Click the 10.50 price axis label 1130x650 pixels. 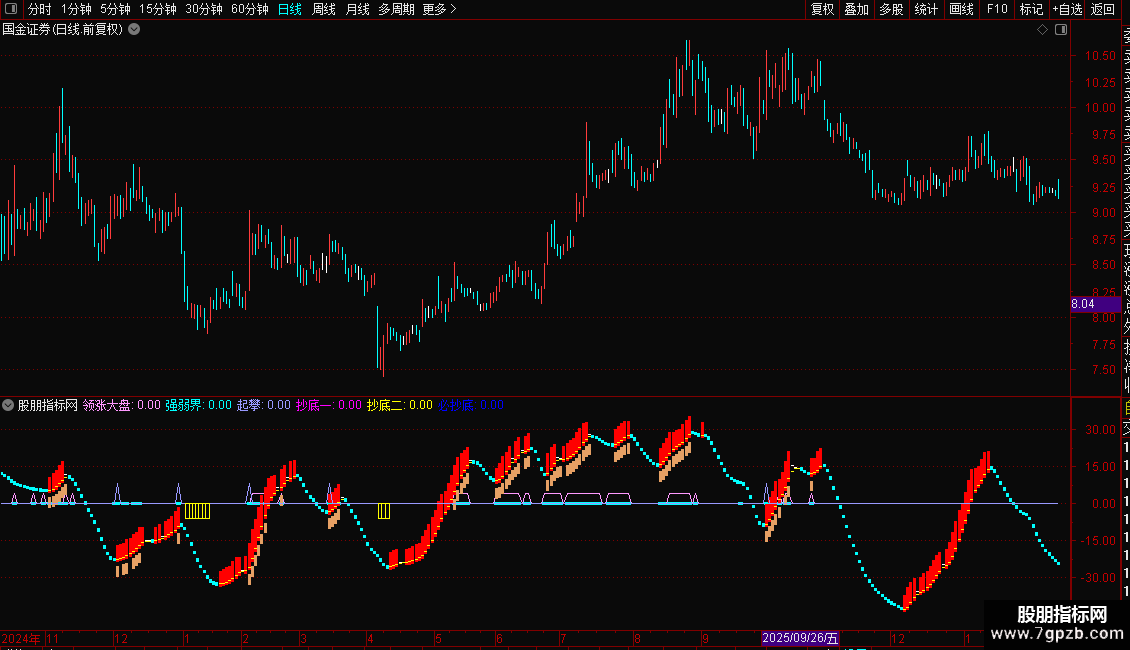[1100, 55]
